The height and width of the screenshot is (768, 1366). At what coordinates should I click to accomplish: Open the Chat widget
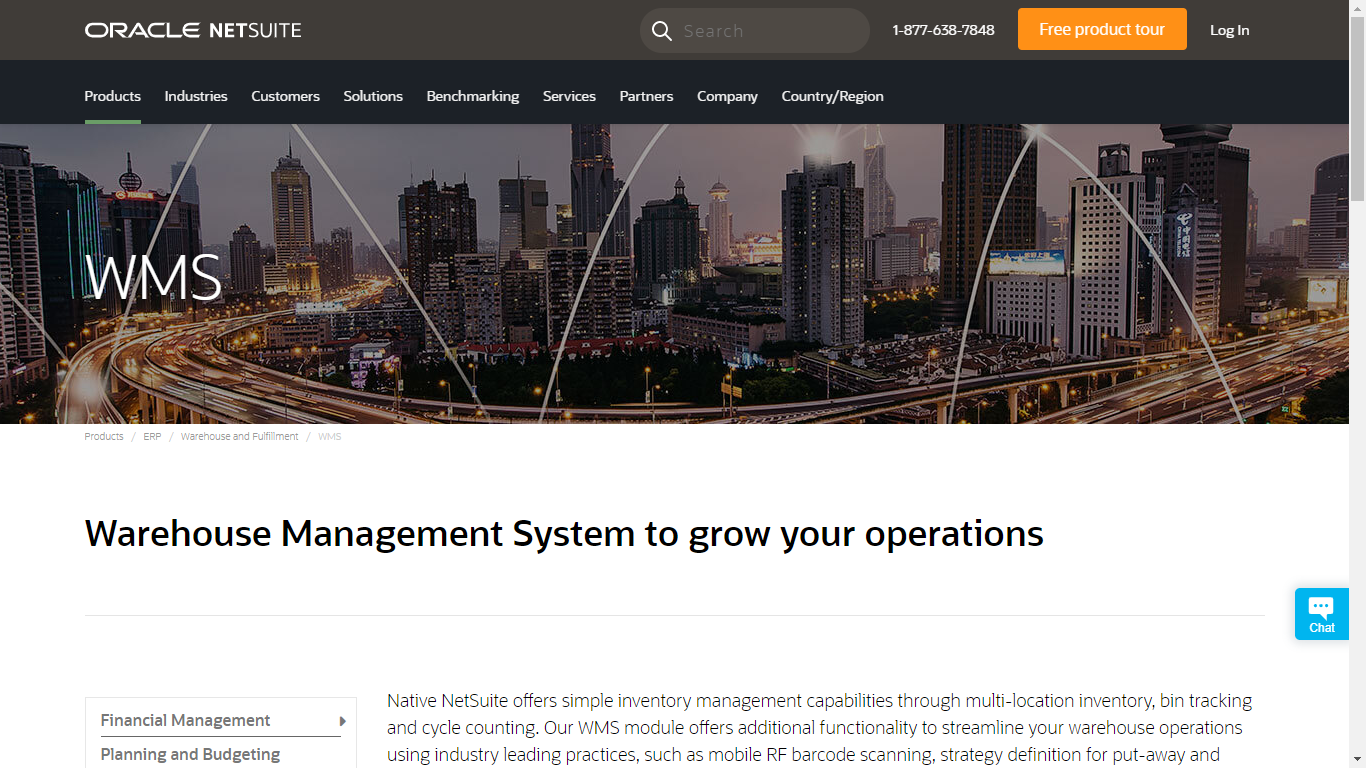(x=1322, y=614)
